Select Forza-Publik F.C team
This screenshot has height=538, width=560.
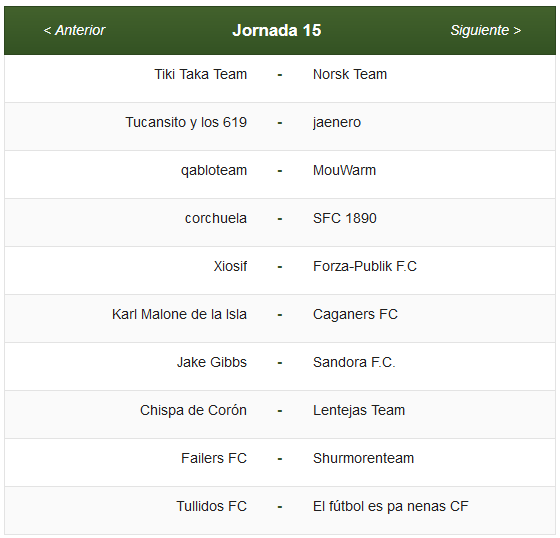click(x=365, y=266)
